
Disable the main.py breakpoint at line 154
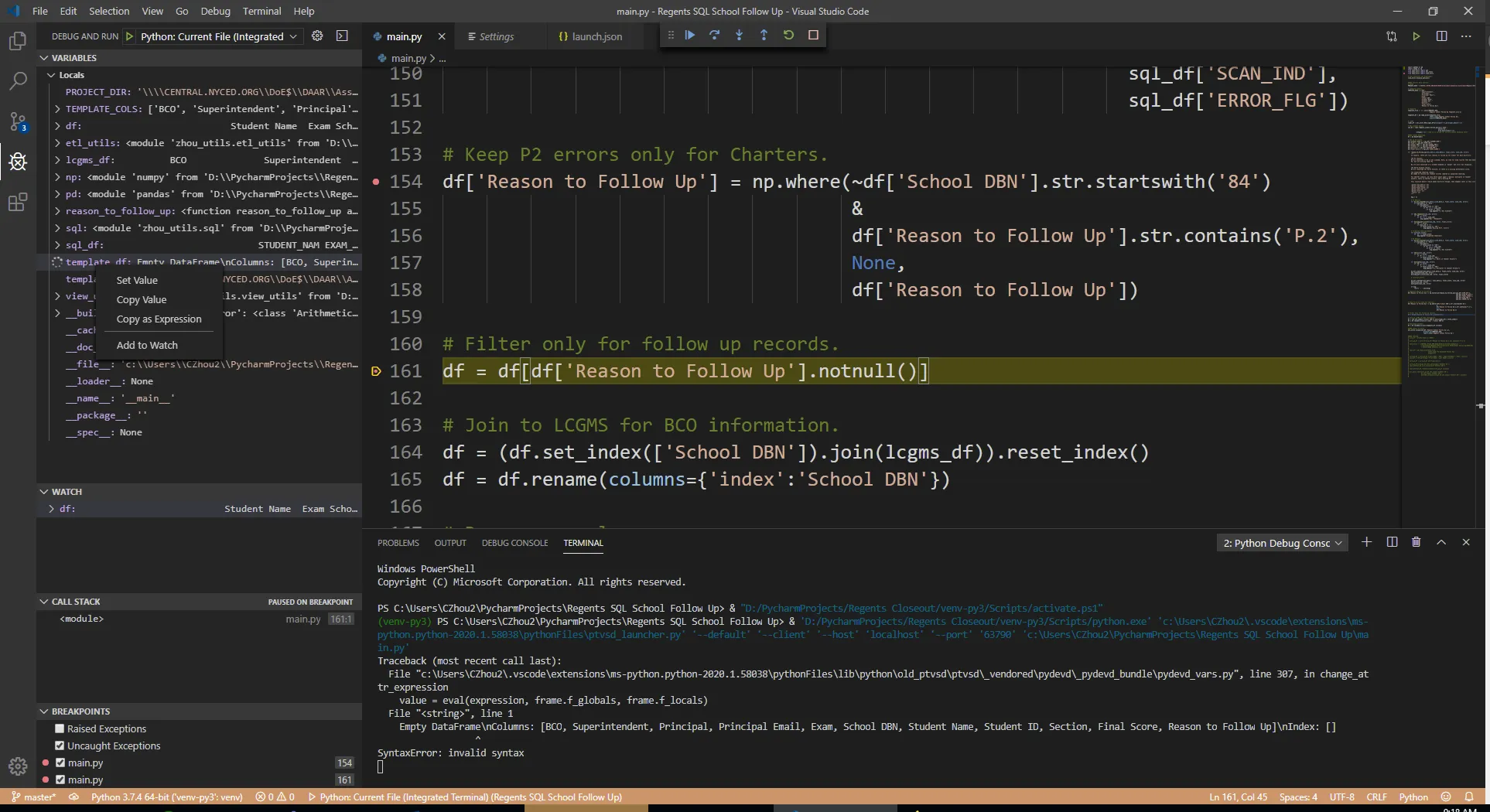coord(60,763)
